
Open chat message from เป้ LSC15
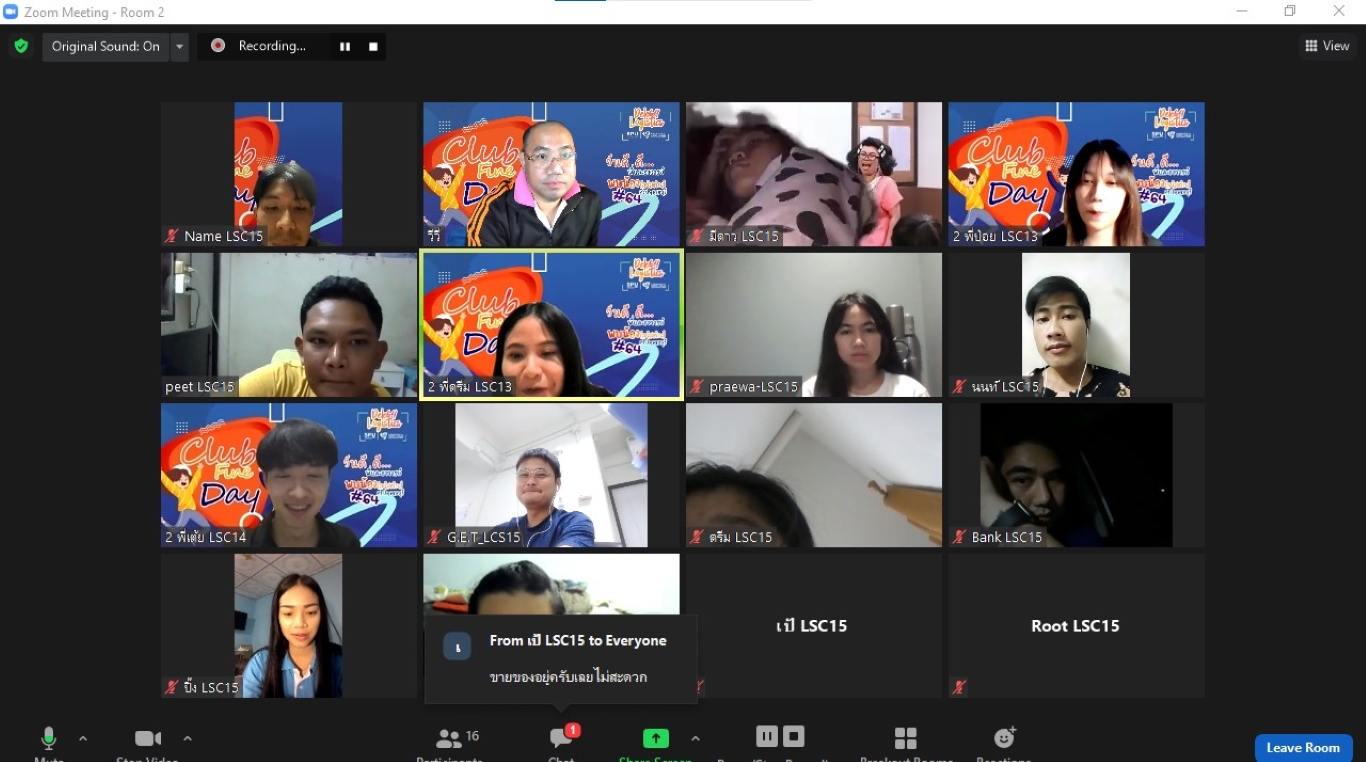[561, 659]
